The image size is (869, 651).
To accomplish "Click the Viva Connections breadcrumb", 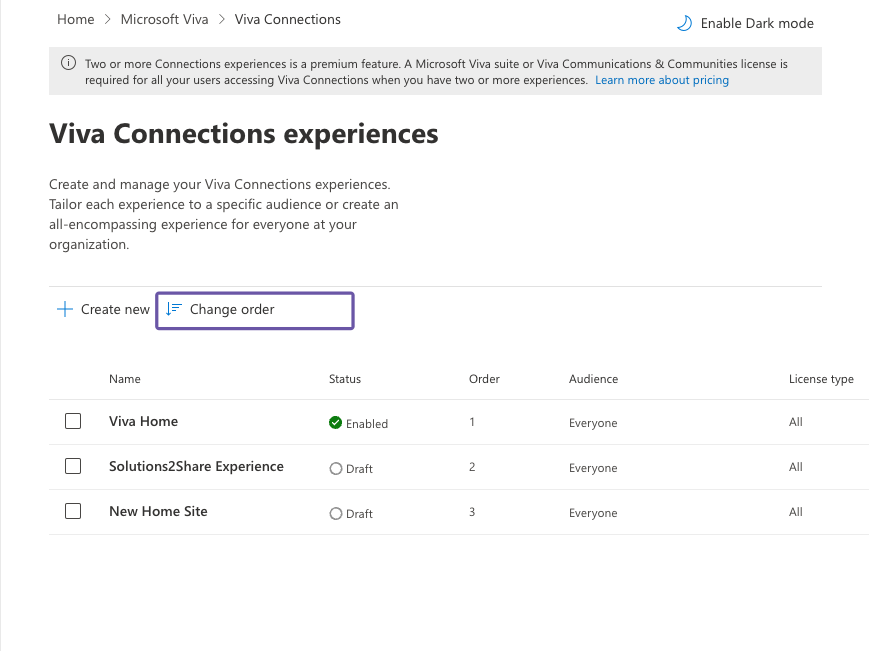I will pos(288,19).
